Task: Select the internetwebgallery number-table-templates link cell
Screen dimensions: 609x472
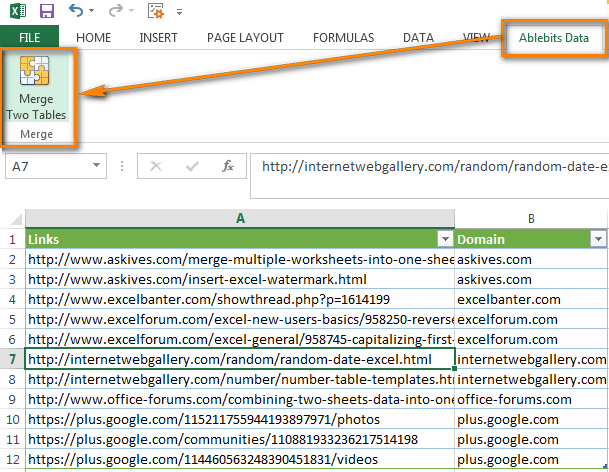Action: coord(240,379)
